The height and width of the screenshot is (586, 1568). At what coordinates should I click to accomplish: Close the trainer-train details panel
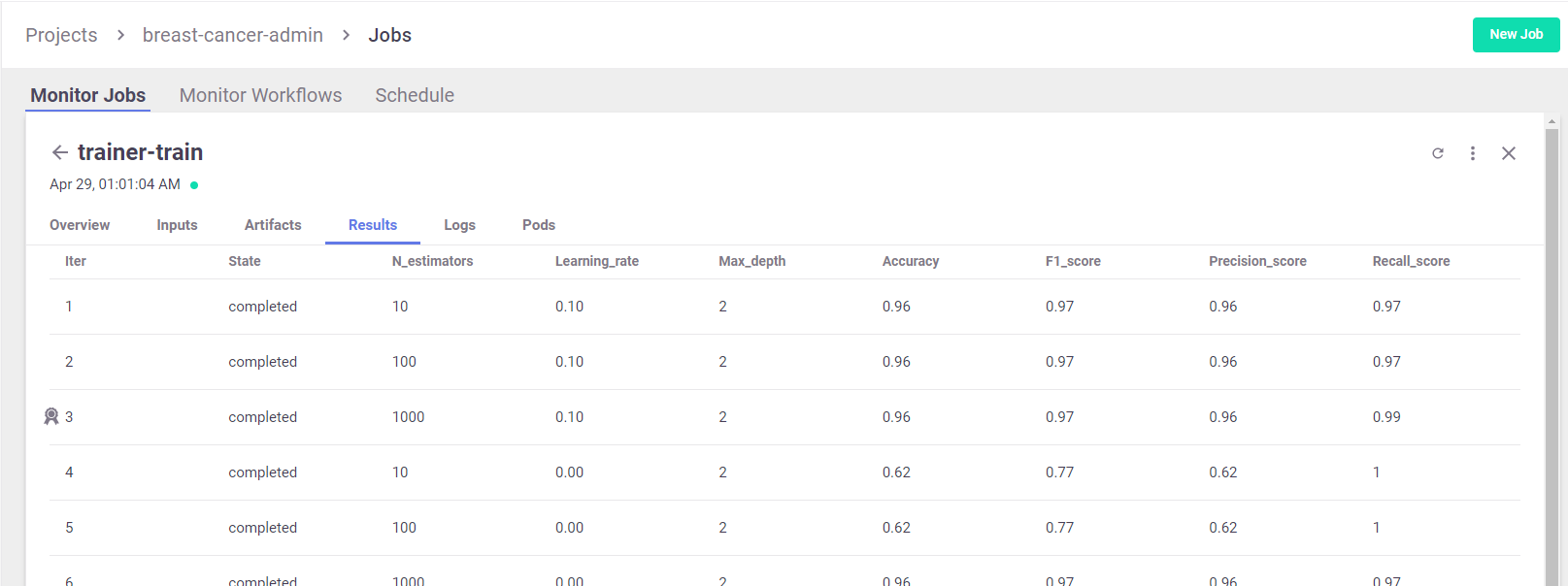pos(1509,153)
